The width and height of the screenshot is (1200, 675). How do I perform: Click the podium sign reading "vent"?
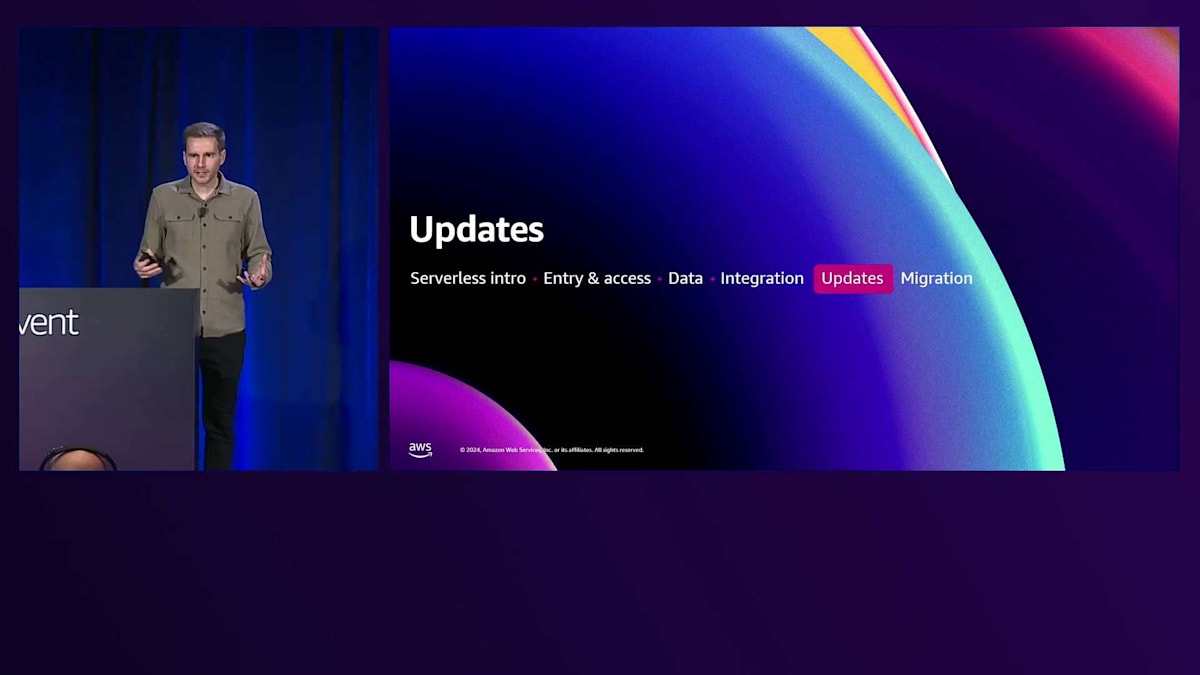(49, 322)
